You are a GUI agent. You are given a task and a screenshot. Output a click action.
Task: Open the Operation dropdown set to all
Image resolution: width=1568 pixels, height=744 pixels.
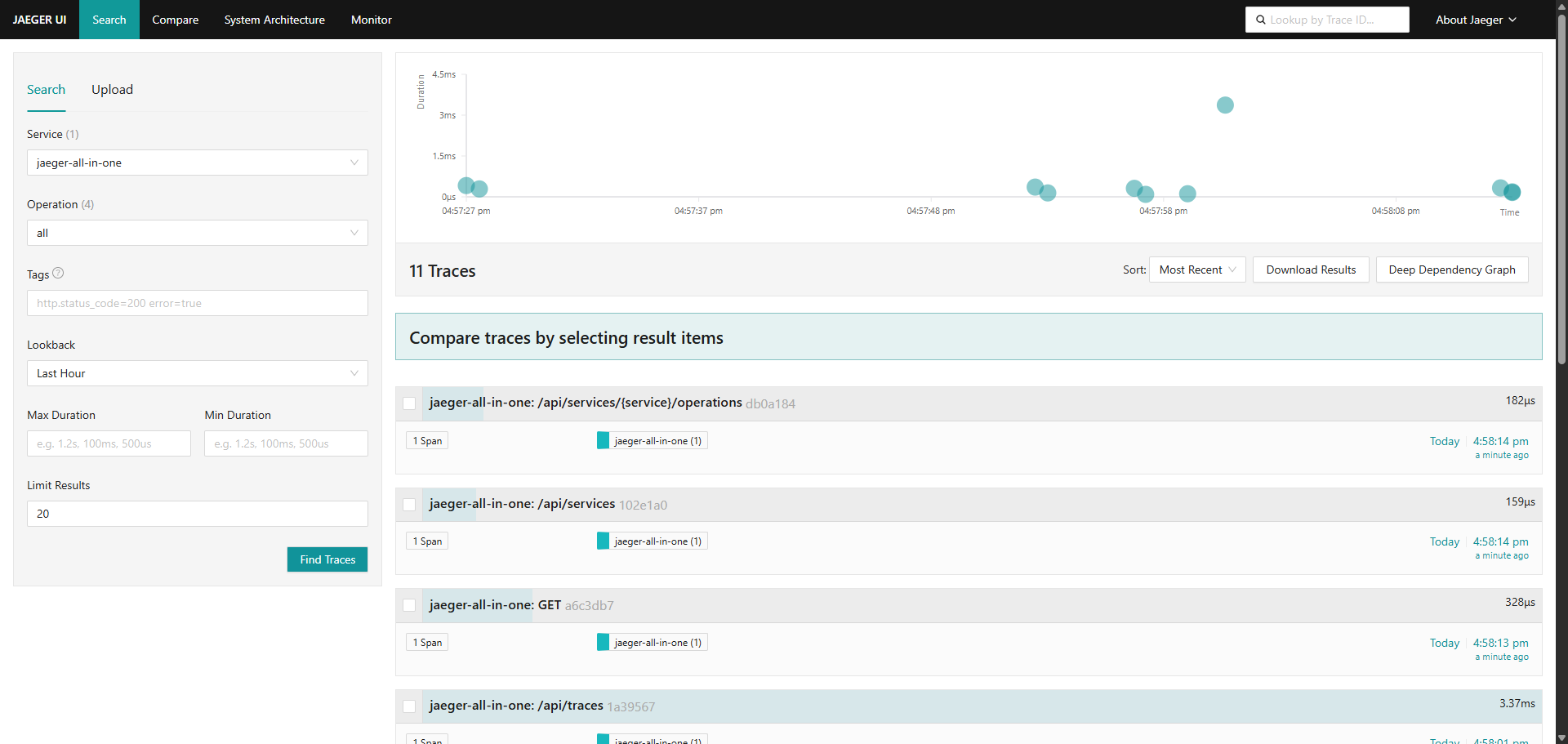(198, 233)
